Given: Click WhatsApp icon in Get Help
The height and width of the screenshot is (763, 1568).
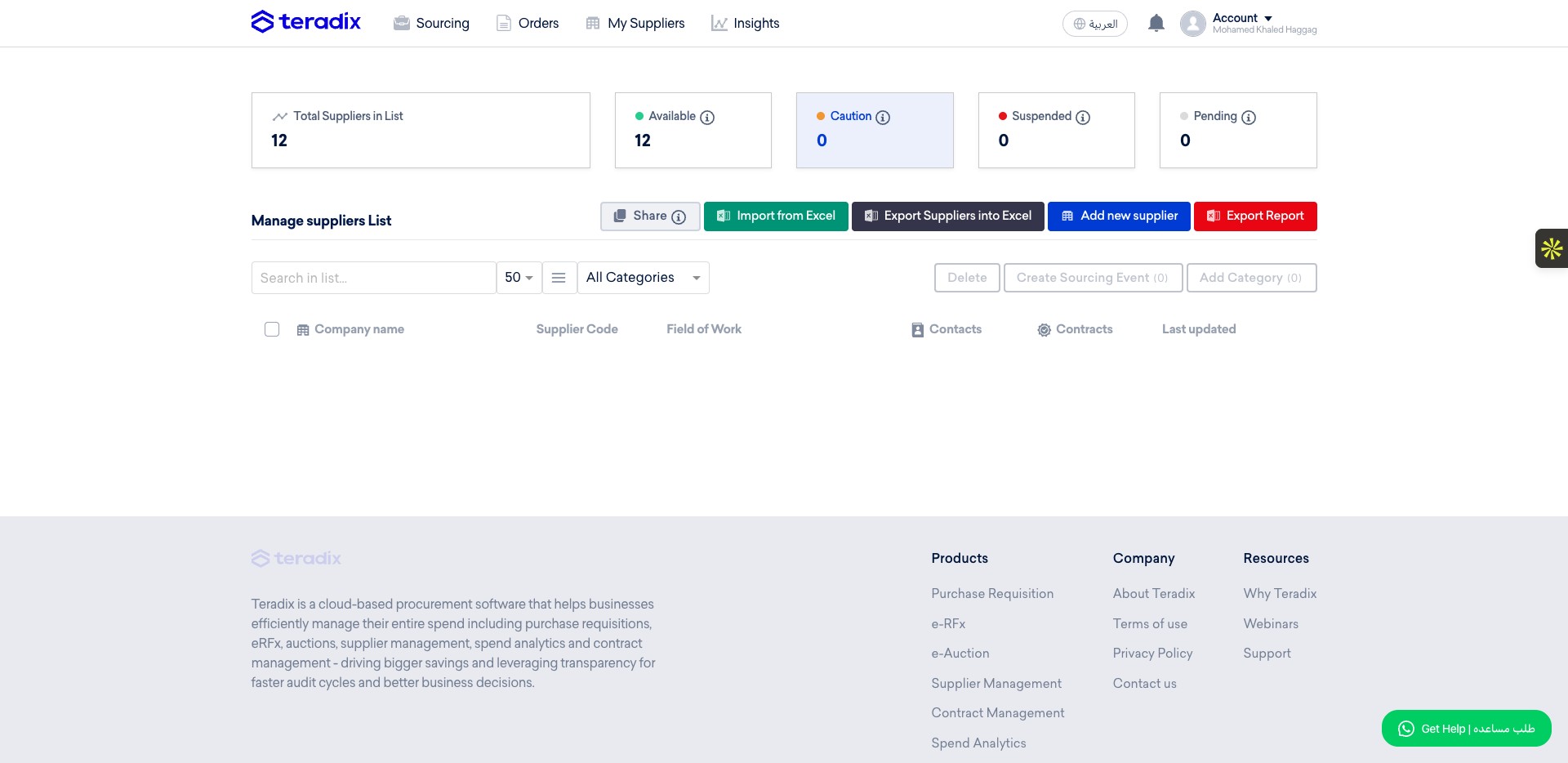Looking at the screenshot, I should pos(1405,729).
